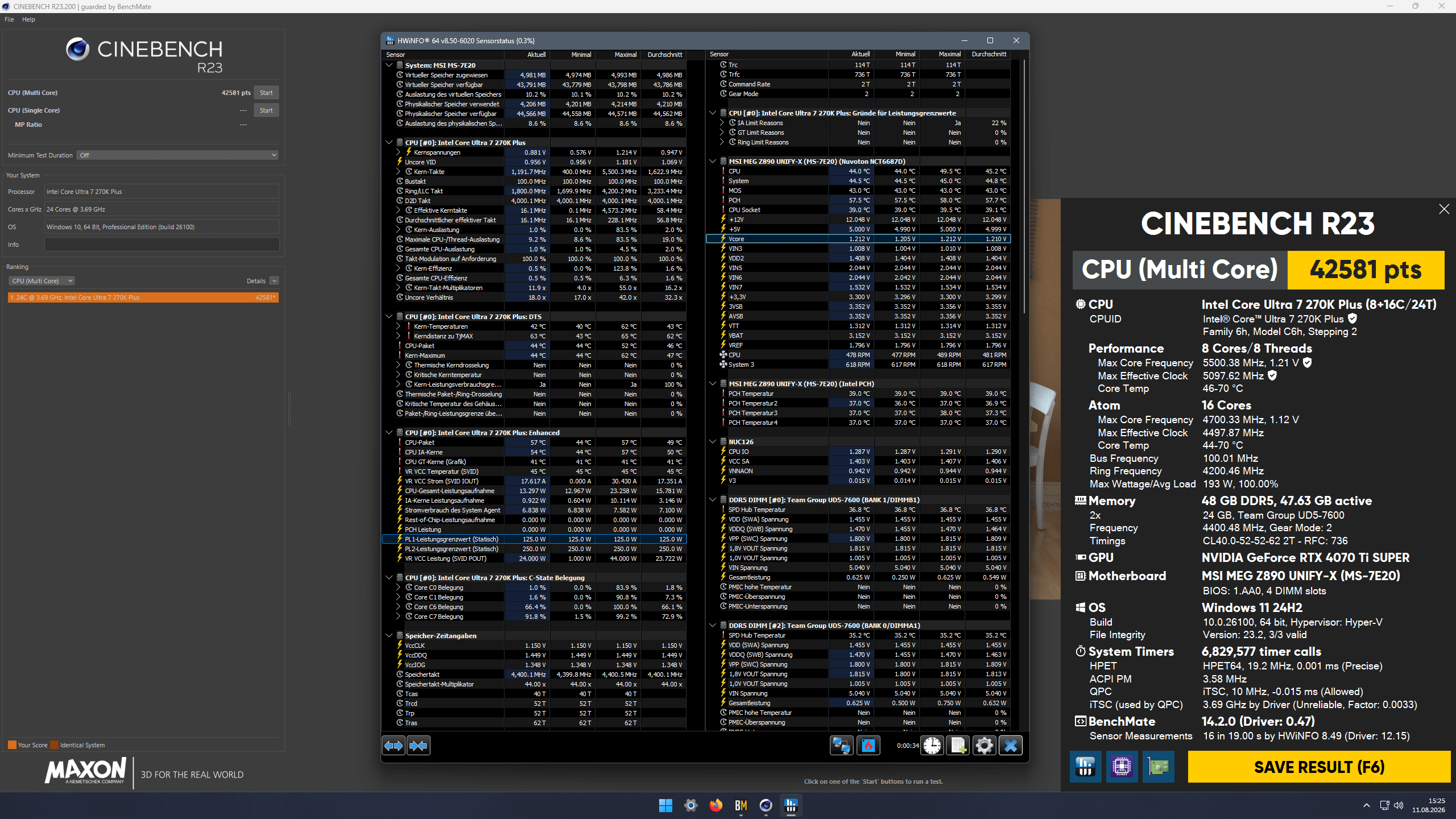1456x819 pixels.
Task: Click the Processor field in Your System
Action: [x=162, y=192]
